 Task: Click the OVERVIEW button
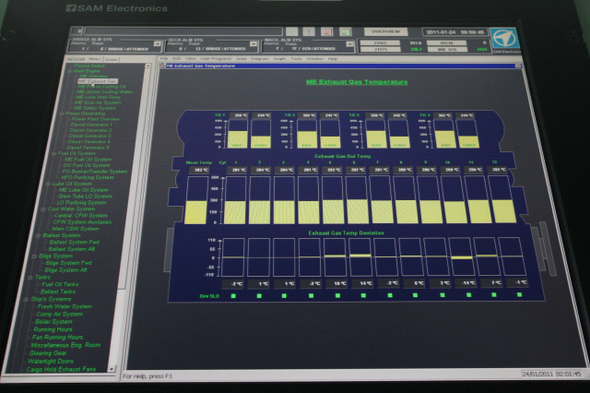(x=385, y=32)
